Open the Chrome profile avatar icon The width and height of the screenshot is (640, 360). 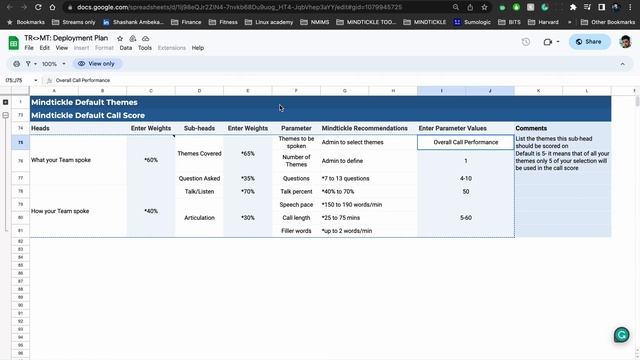coord(616,7)
